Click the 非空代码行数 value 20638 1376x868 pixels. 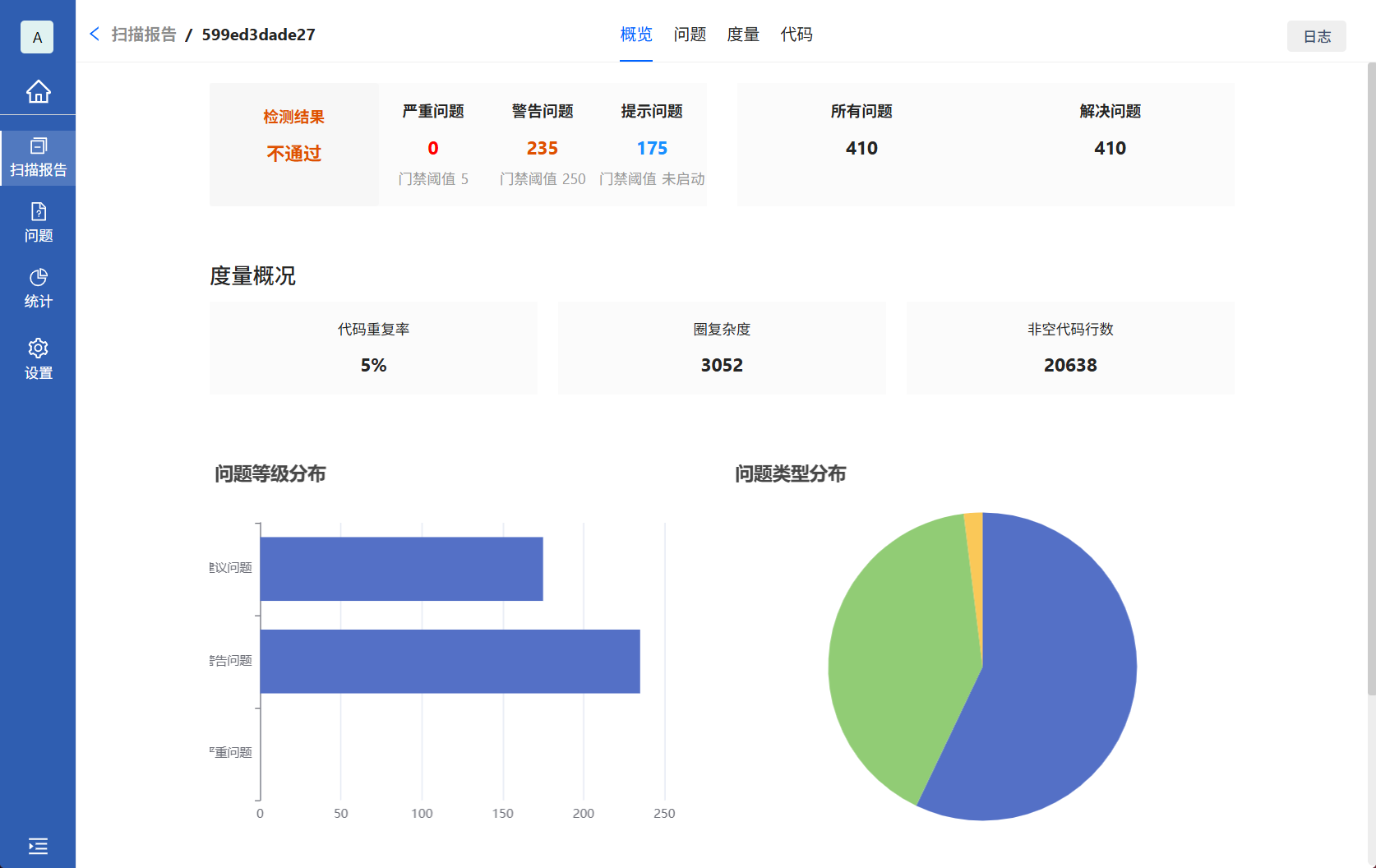[x=1070, y=365]
